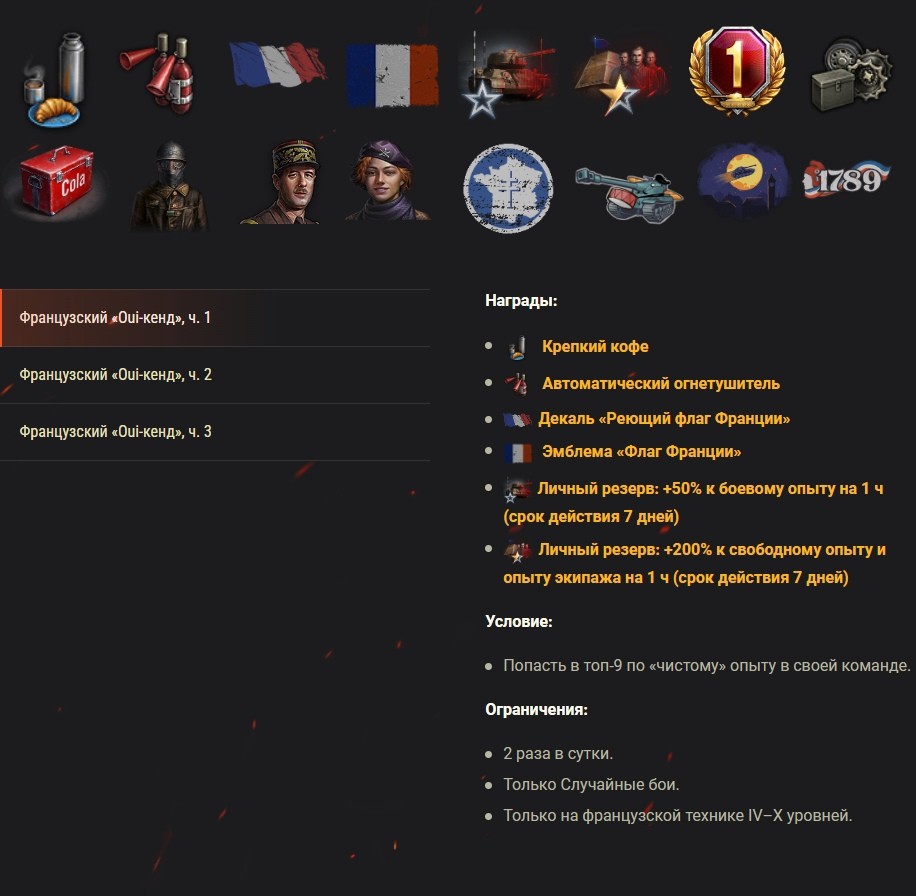Click Декаль «Реющий флаг Франции» link

(664, 419)
